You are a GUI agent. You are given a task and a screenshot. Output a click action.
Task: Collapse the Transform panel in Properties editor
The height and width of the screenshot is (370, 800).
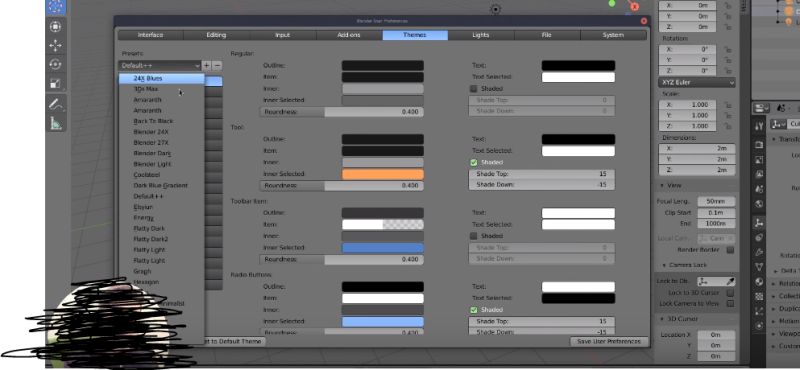(774, 139)
